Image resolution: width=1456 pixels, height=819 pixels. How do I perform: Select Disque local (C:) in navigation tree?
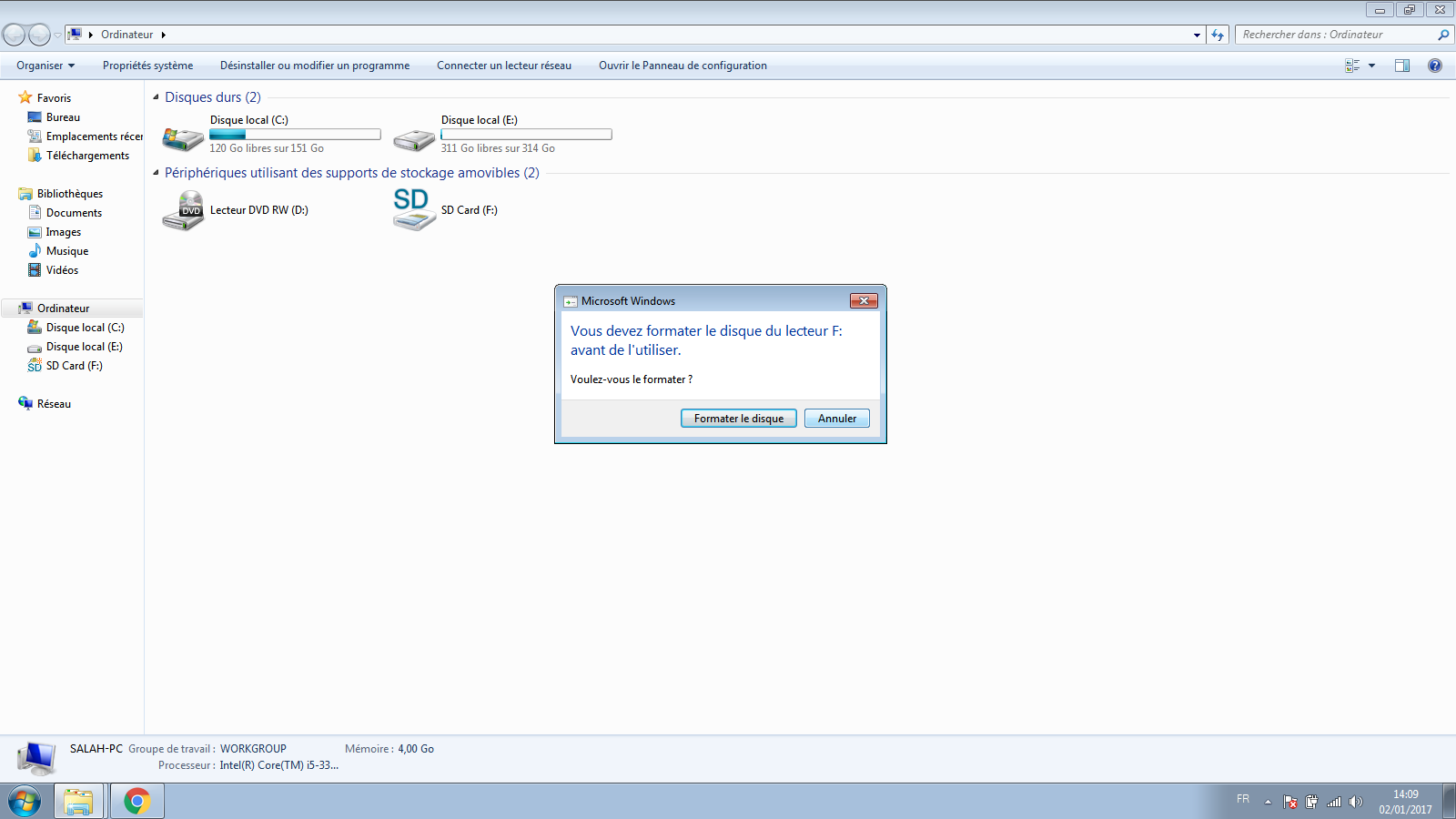tap(85, 328)
